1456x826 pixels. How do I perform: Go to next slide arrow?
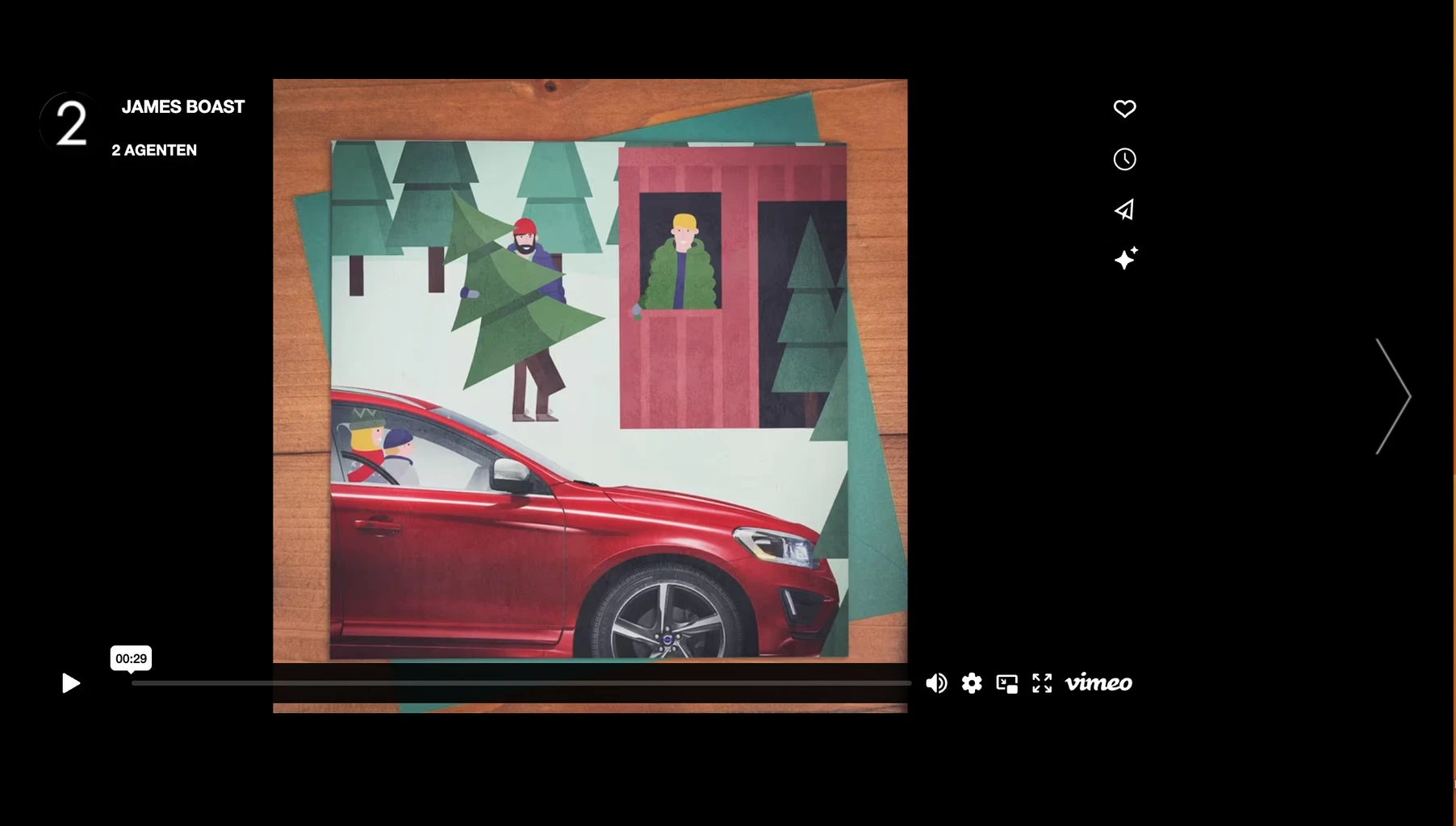pos(1393,396)
